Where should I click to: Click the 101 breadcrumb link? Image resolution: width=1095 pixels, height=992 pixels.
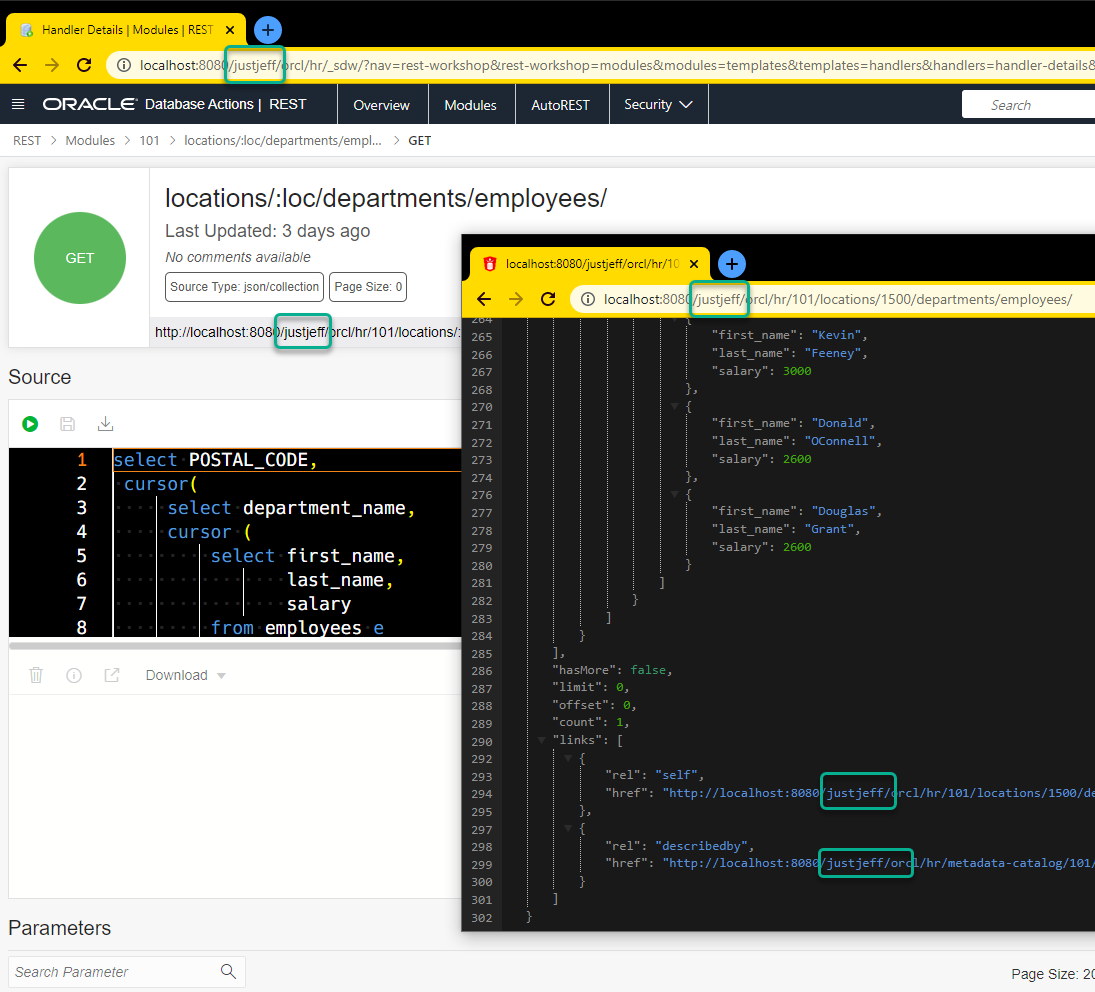coord(149,140)
